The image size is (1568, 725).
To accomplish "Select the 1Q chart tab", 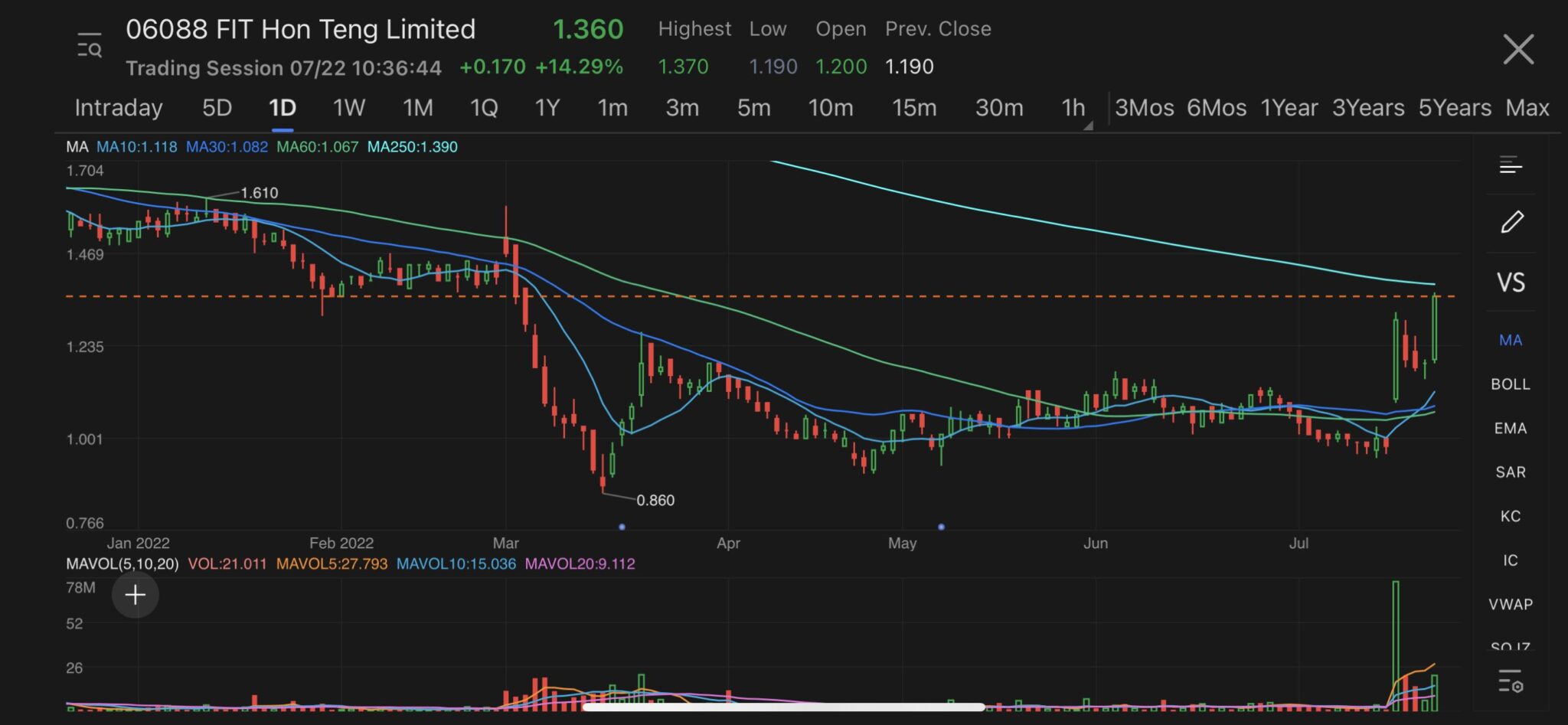I will (484, 108).
